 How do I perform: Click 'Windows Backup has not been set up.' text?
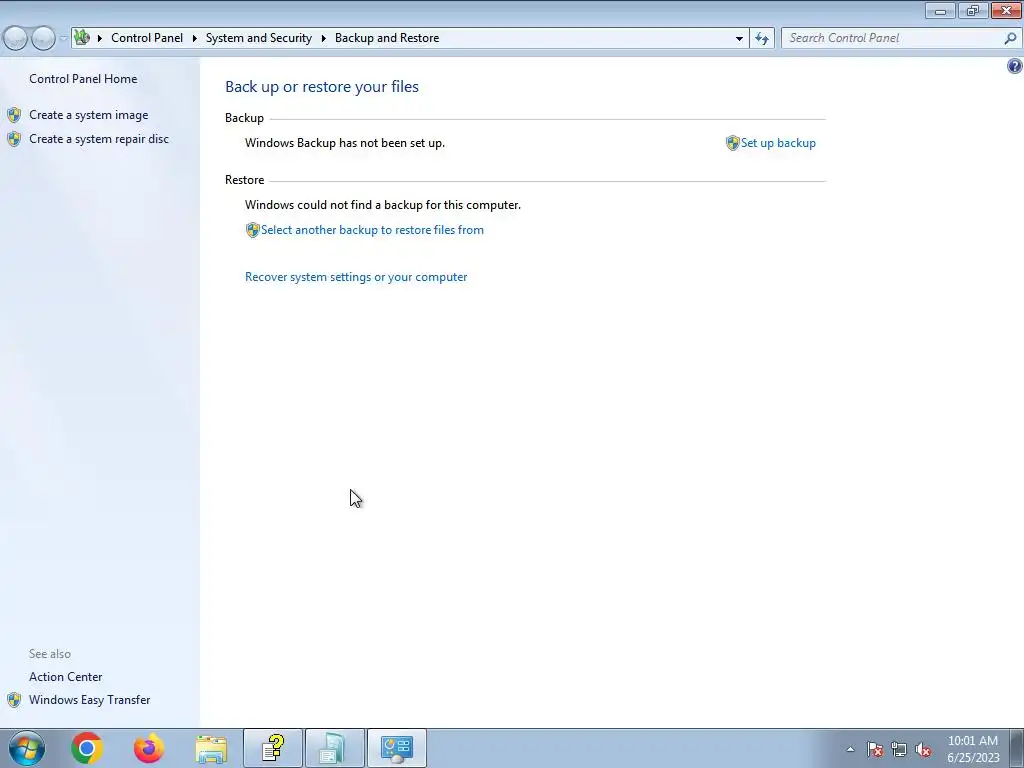[x=345, y=143]
